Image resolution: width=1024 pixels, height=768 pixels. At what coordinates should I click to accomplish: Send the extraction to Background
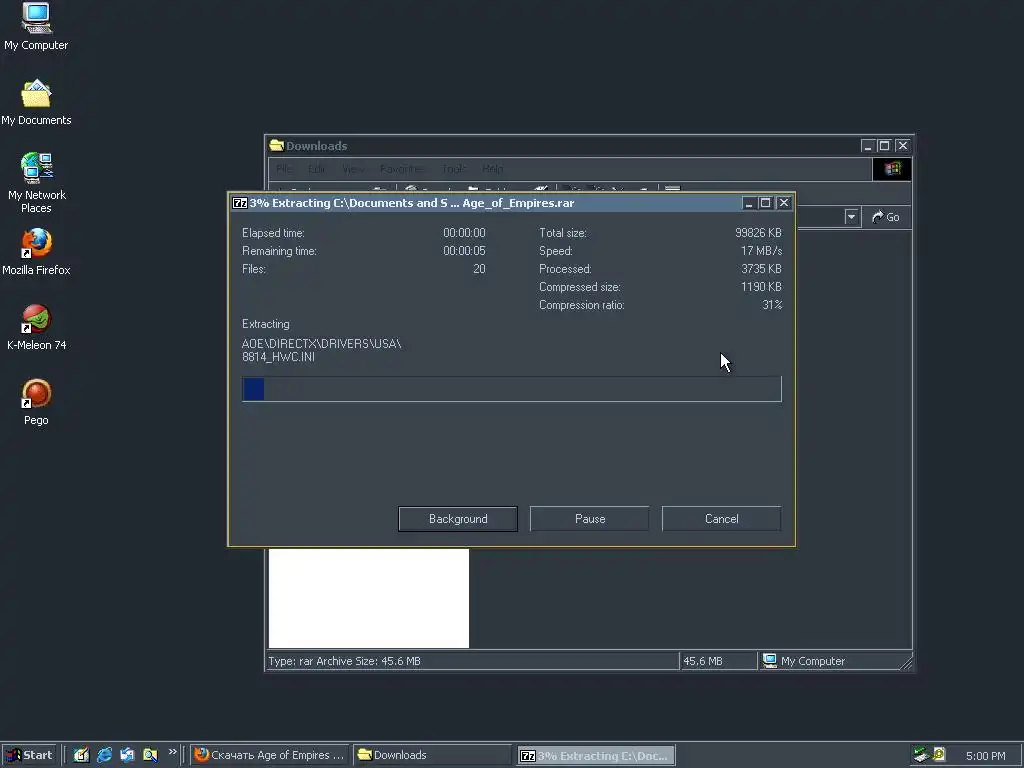click(458, 519)
